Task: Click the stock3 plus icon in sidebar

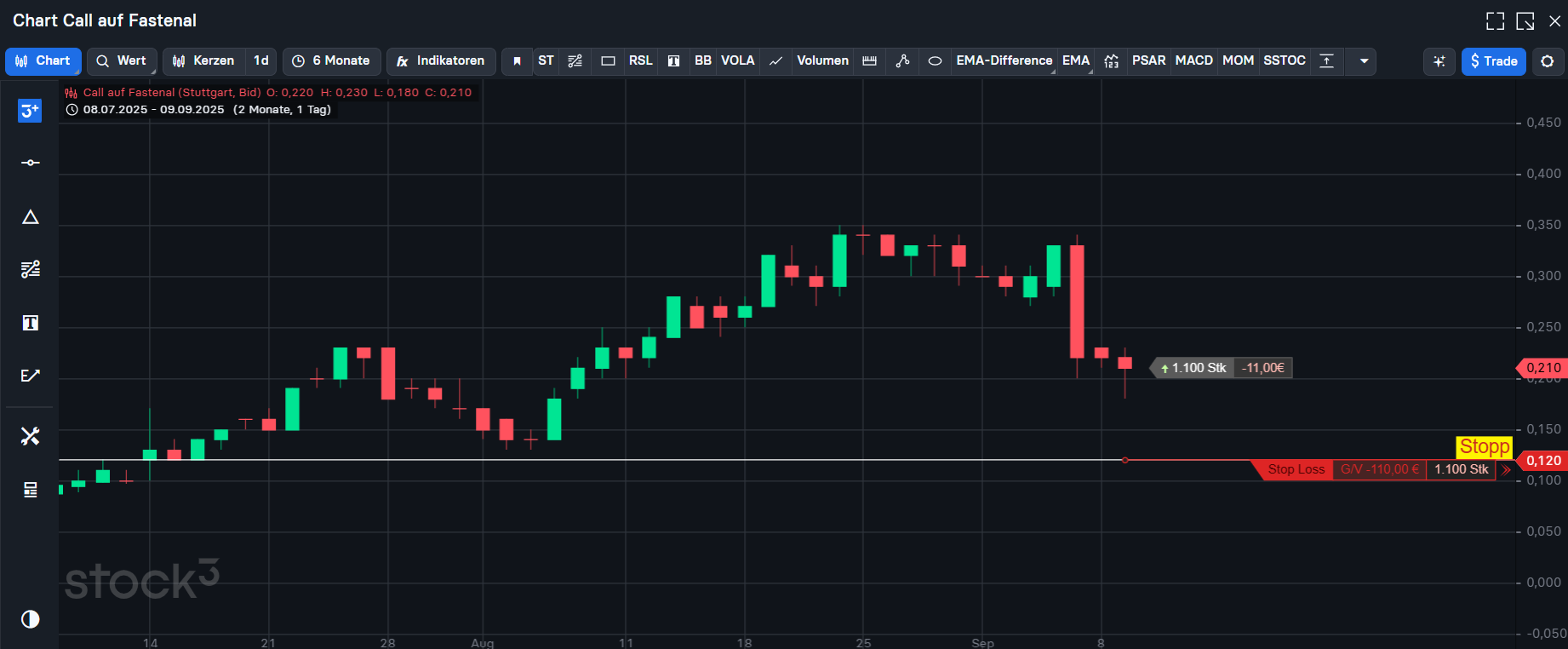Action: click(30, 111)
